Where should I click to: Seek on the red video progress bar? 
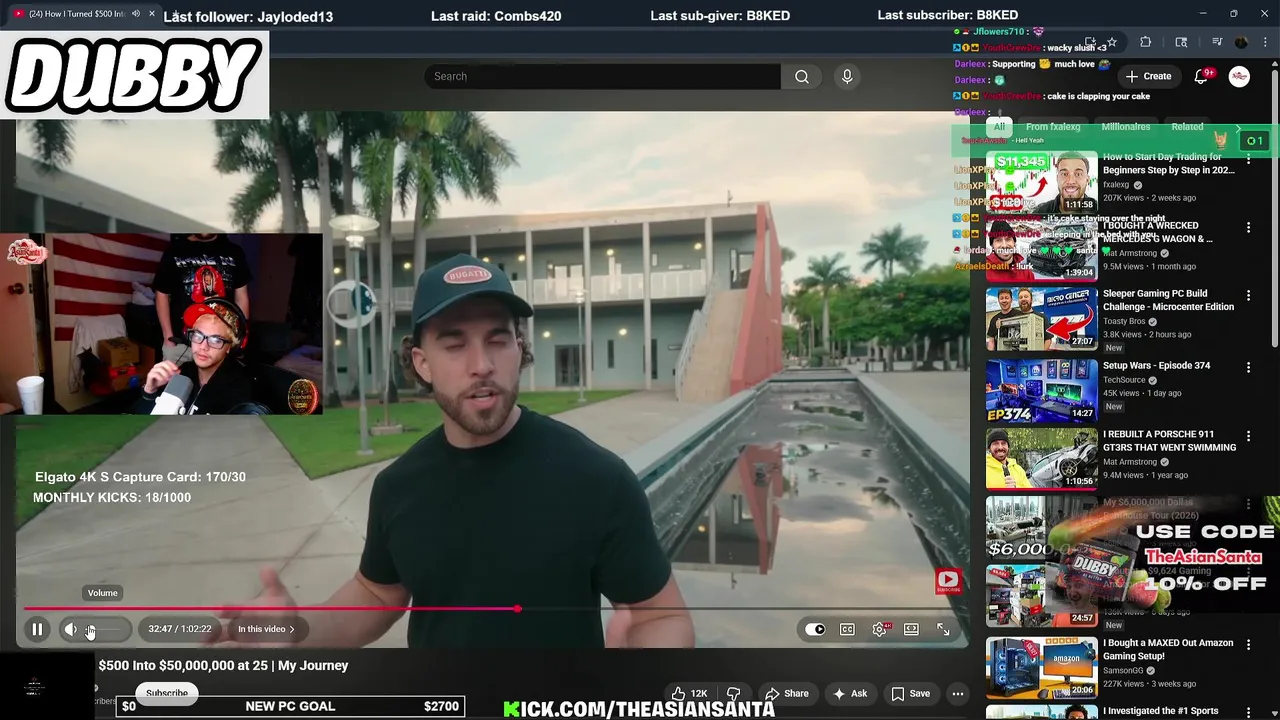click(x=492, y=608)
